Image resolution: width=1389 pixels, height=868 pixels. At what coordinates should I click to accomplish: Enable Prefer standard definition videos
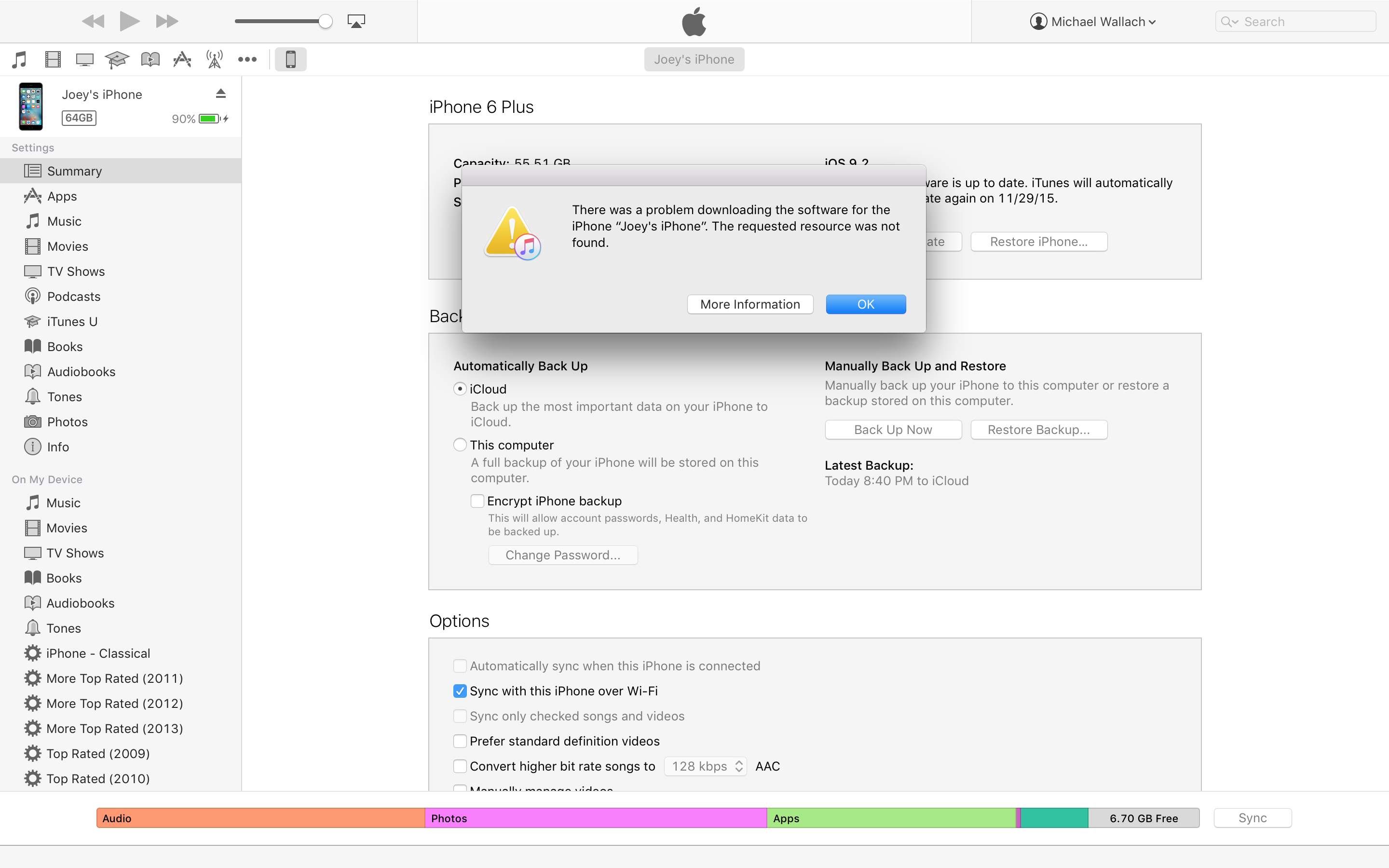click(460, 741)
